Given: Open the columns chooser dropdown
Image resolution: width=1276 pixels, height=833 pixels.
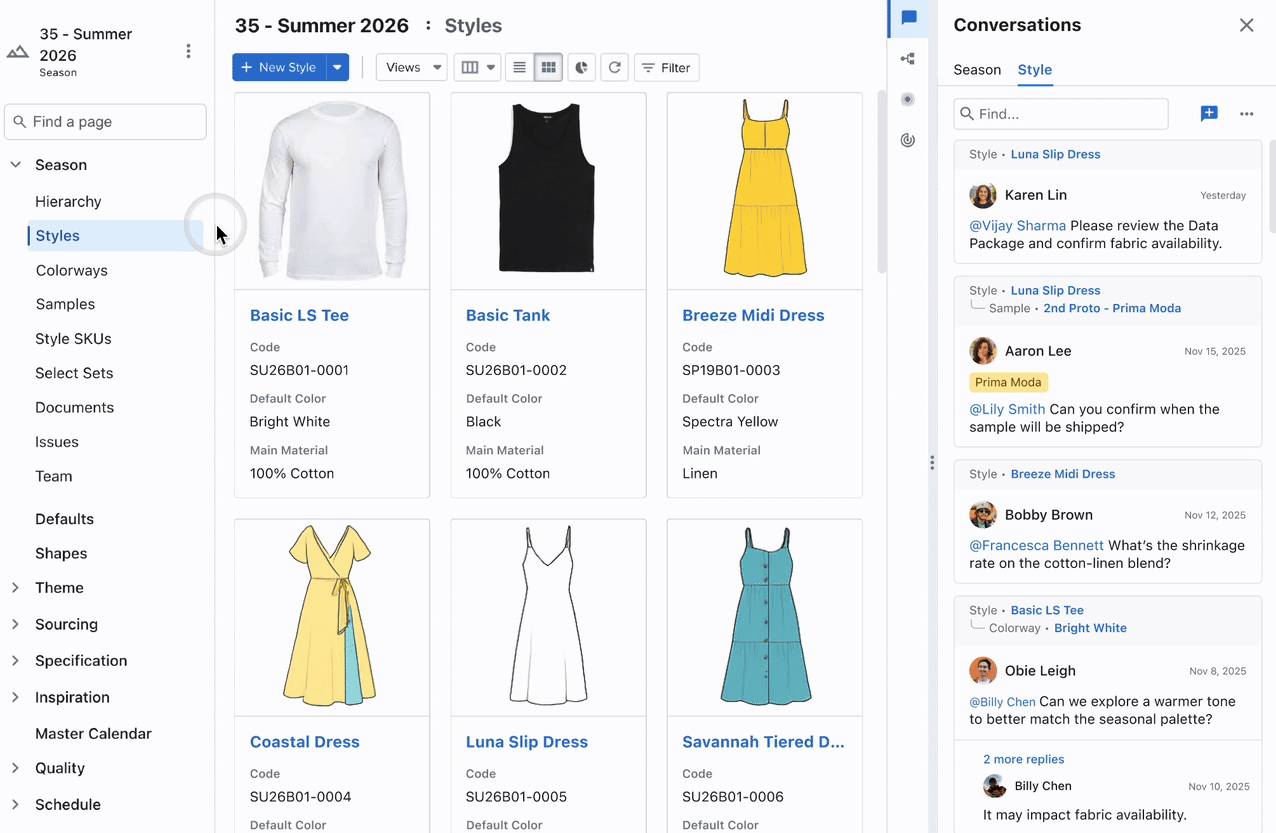Looking at the screenshot, I should pos(476,68).
